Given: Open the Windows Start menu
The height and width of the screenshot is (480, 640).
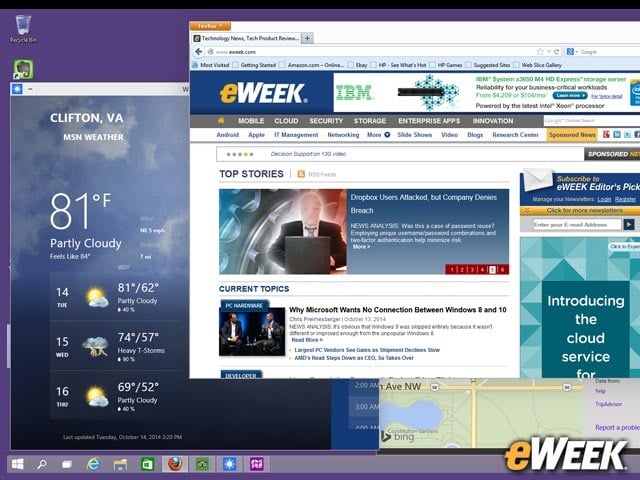Looking at the screenshot, I should (x=17, y=464).
